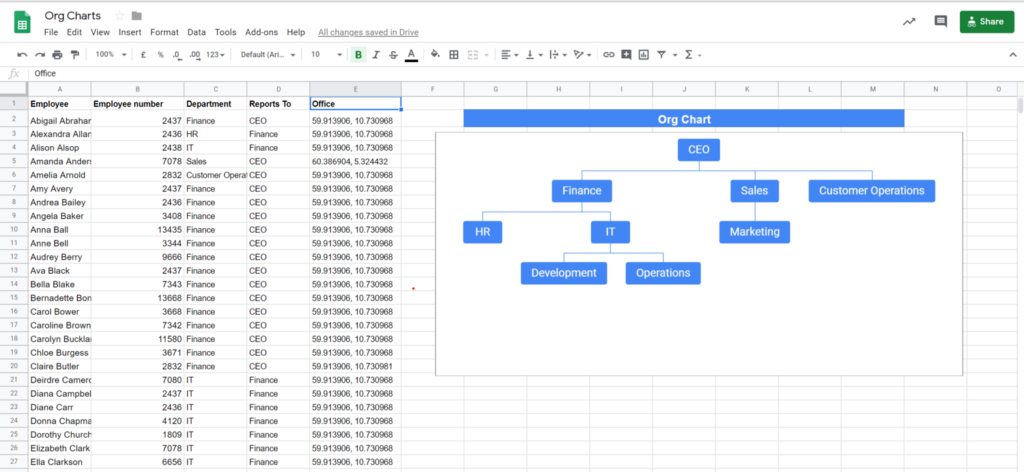Open the fill color picker

click(432, 55)
